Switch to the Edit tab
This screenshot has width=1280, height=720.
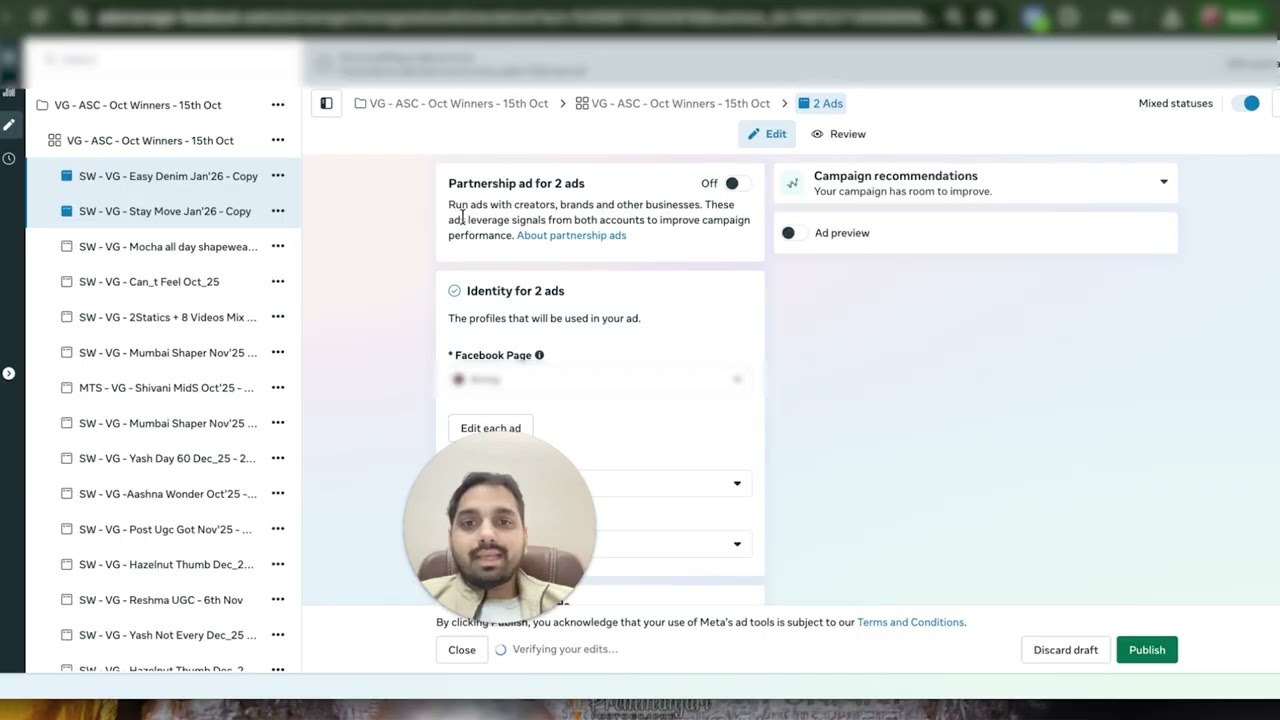point(767,134)
